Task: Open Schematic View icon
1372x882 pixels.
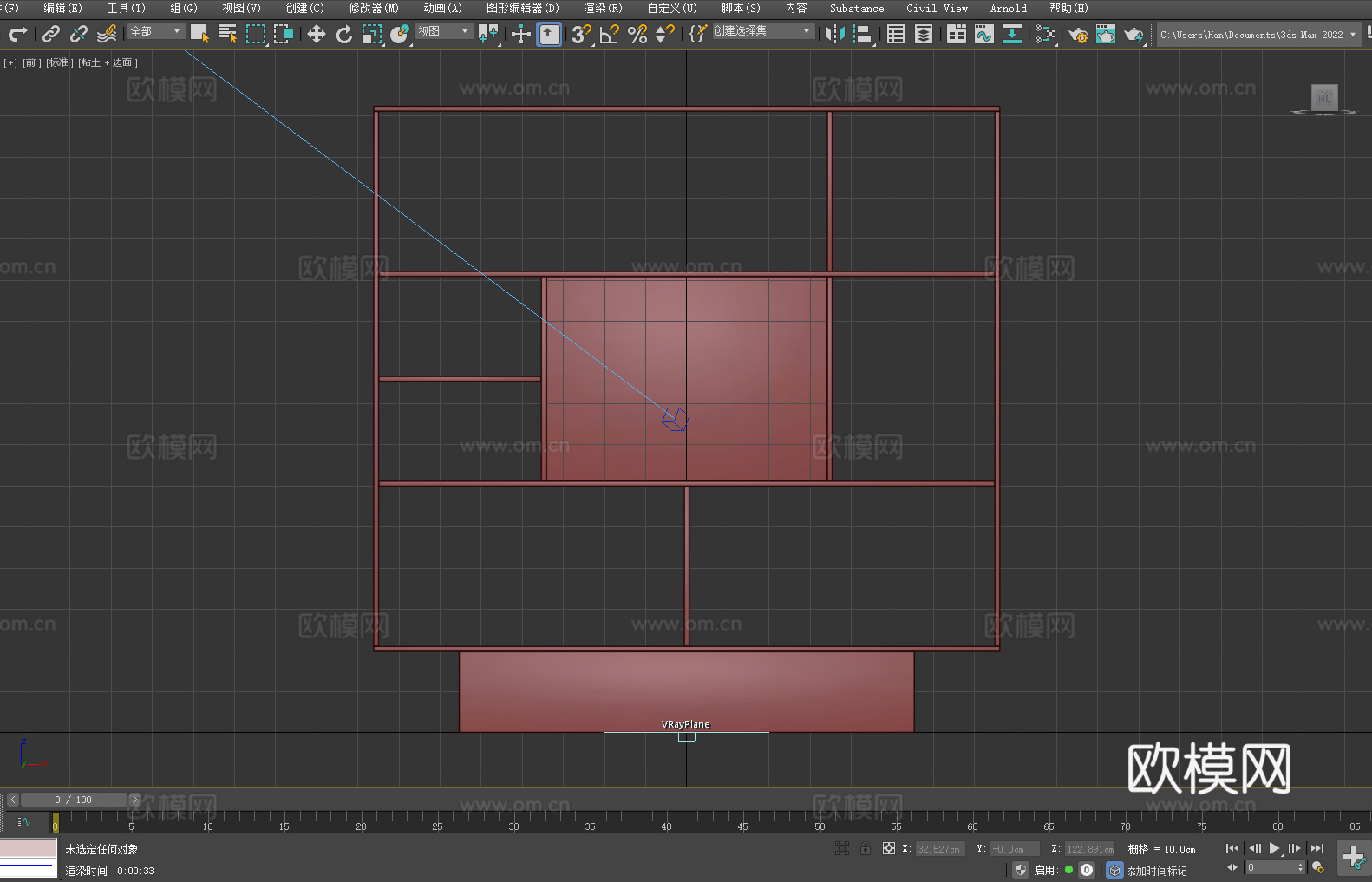Action: [x=1012, y=34]
